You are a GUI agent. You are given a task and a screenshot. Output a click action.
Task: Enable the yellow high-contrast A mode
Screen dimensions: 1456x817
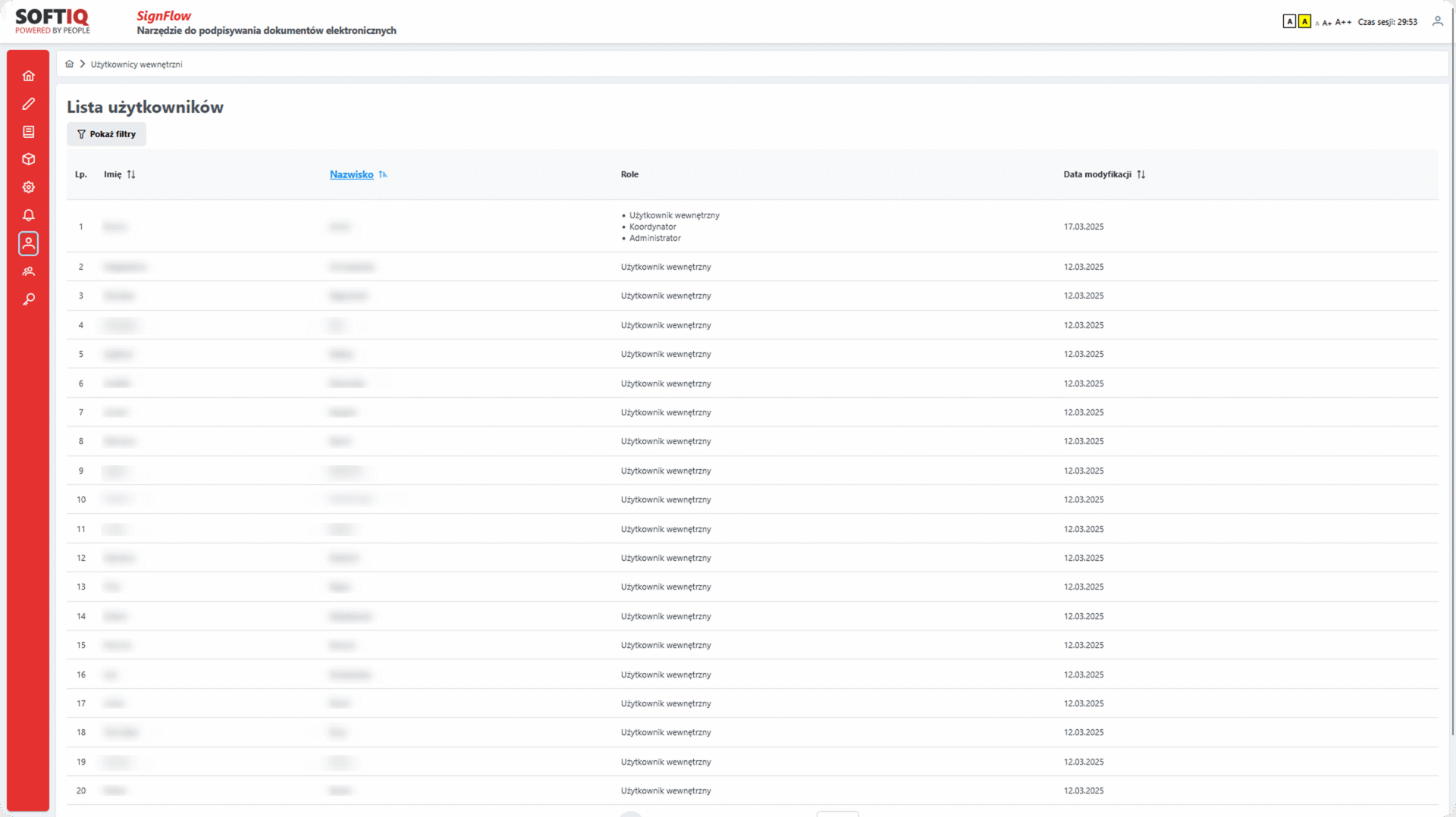[1304, 21]
